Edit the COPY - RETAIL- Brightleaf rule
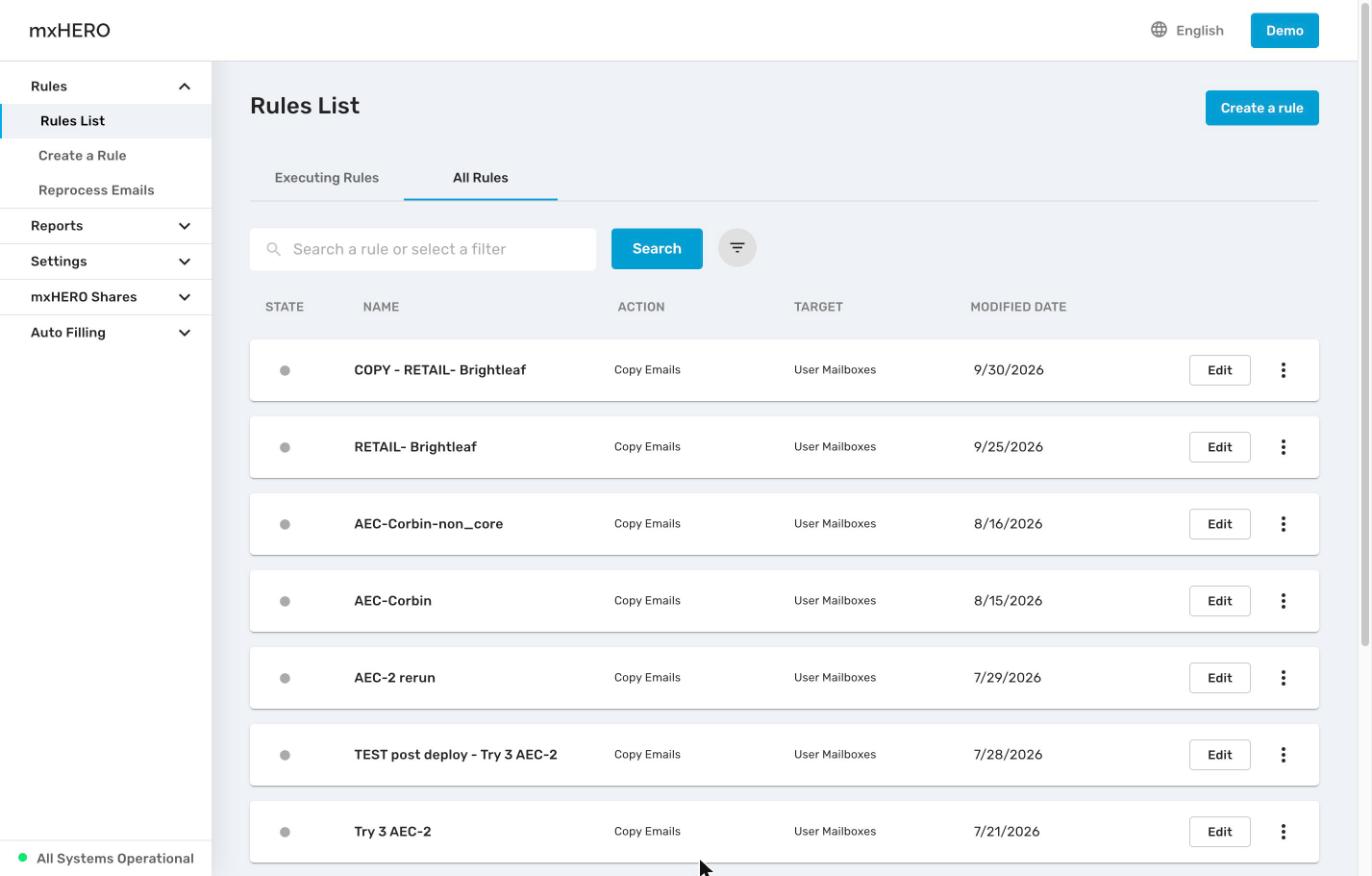Image resolution: width=1372 pixels, height=876 pixels. click(x=1219, y=370)
